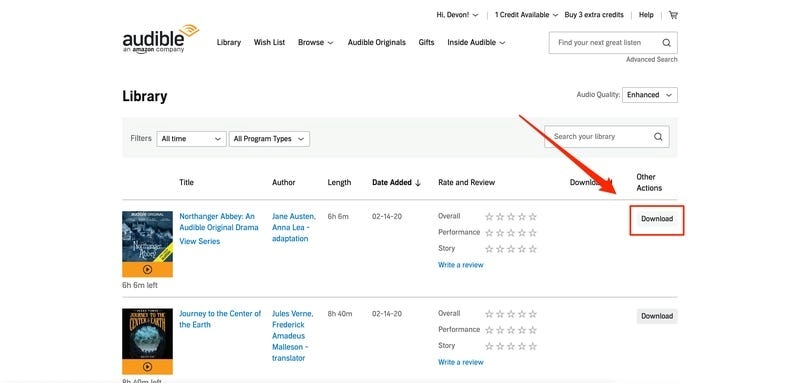Open the All time filter dropdown

coord(191,139)
